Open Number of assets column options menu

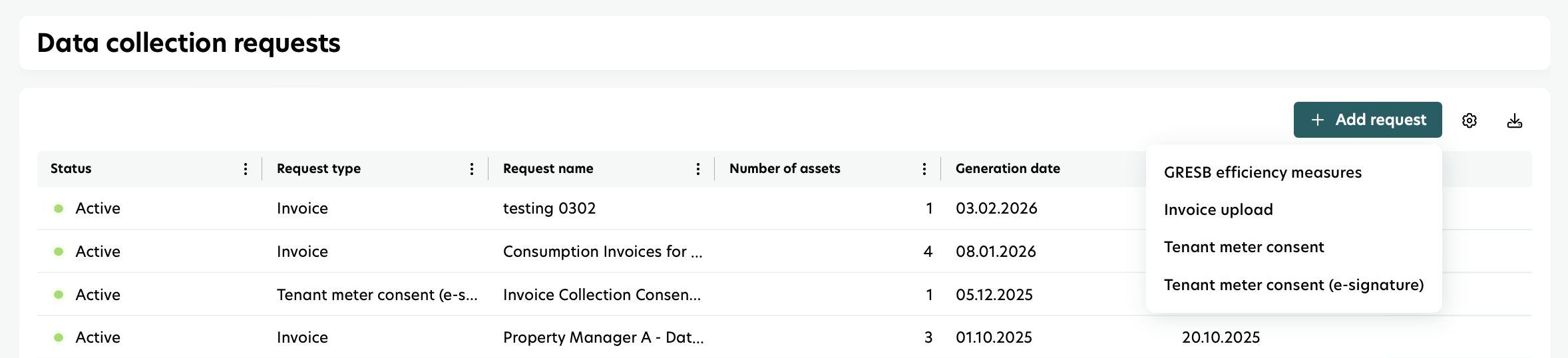[x=924, y=169]
